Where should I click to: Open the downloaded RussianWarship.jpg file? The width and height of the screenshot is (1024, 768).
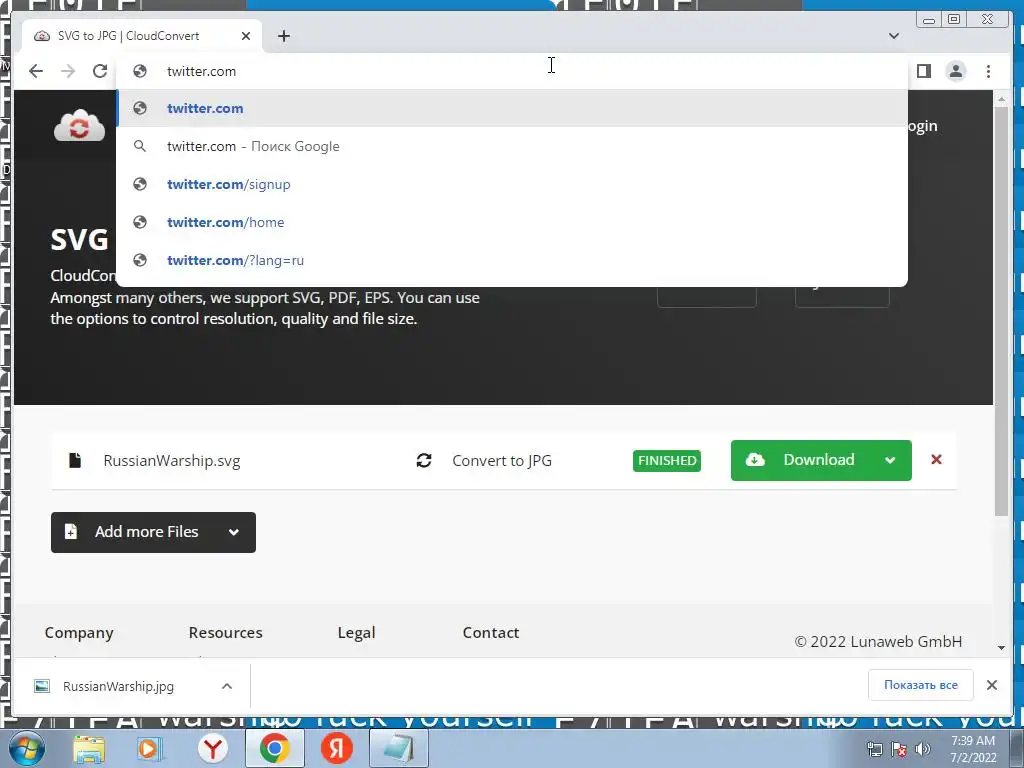pos(118,686)
